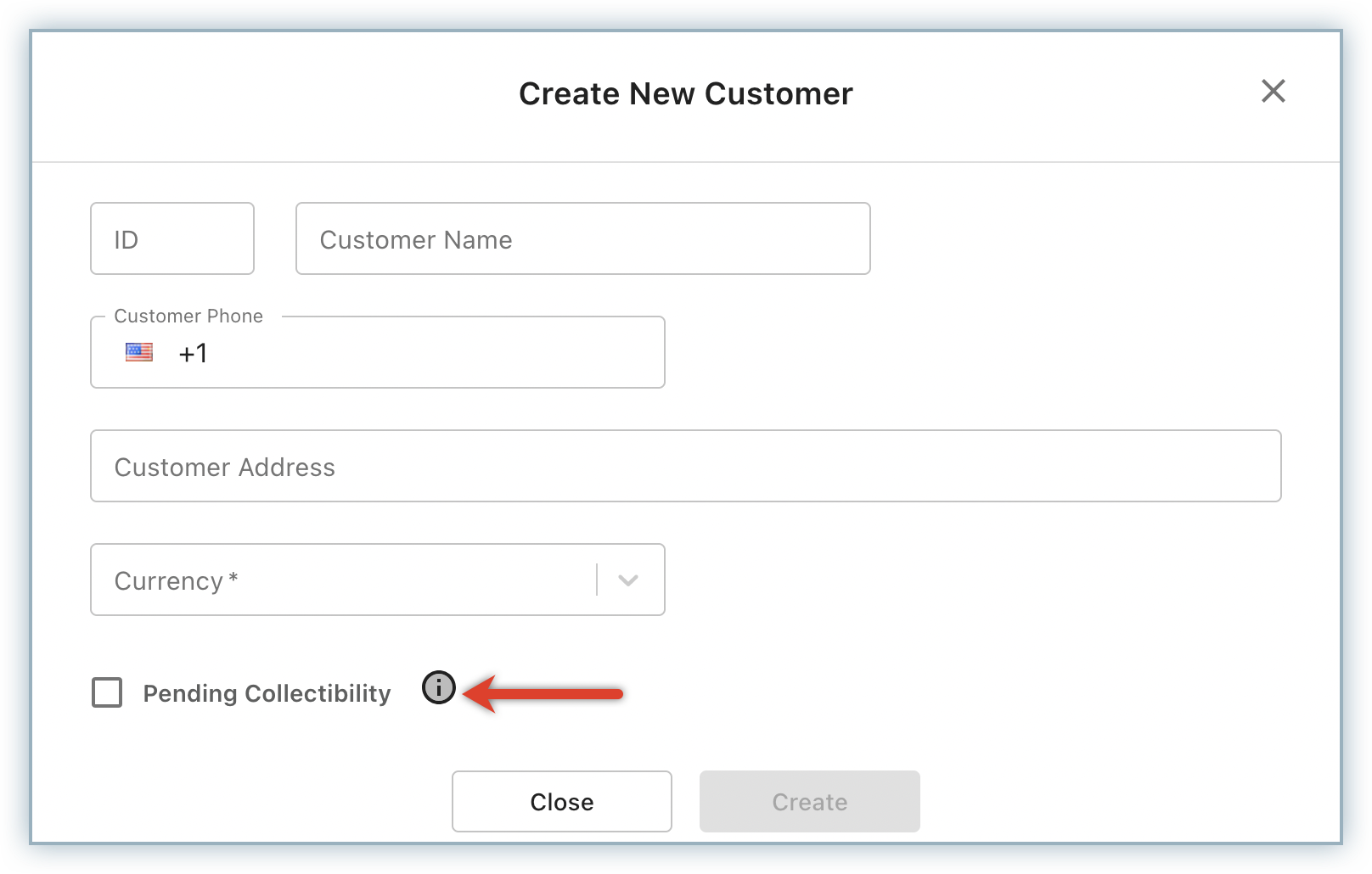Click the info icon beside Pending Collectibility
This screenshot has height=874, width=1372.
tap(439, 687)
